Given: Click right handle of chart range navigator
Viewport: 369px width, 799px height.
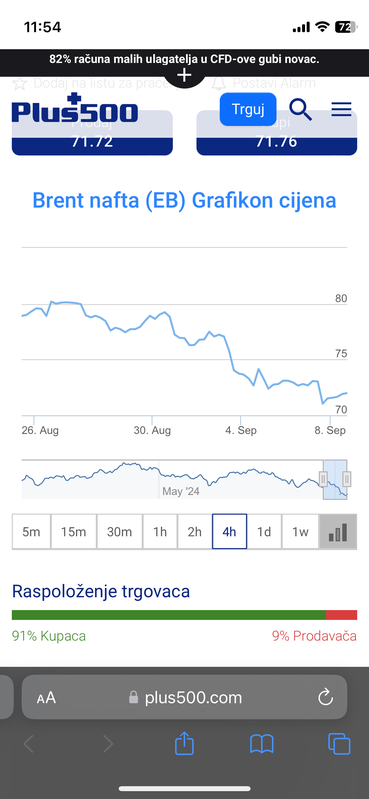Looking at the screenshot, I should click(347, 478).
